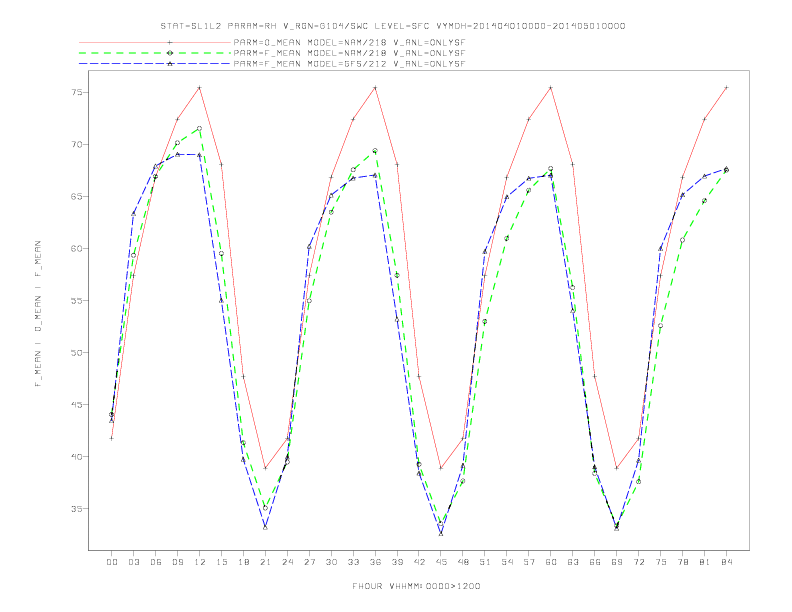Click x-axis hour label 84
The width and height of the screenshot is (792, 612).
click(x=727, y=562)
